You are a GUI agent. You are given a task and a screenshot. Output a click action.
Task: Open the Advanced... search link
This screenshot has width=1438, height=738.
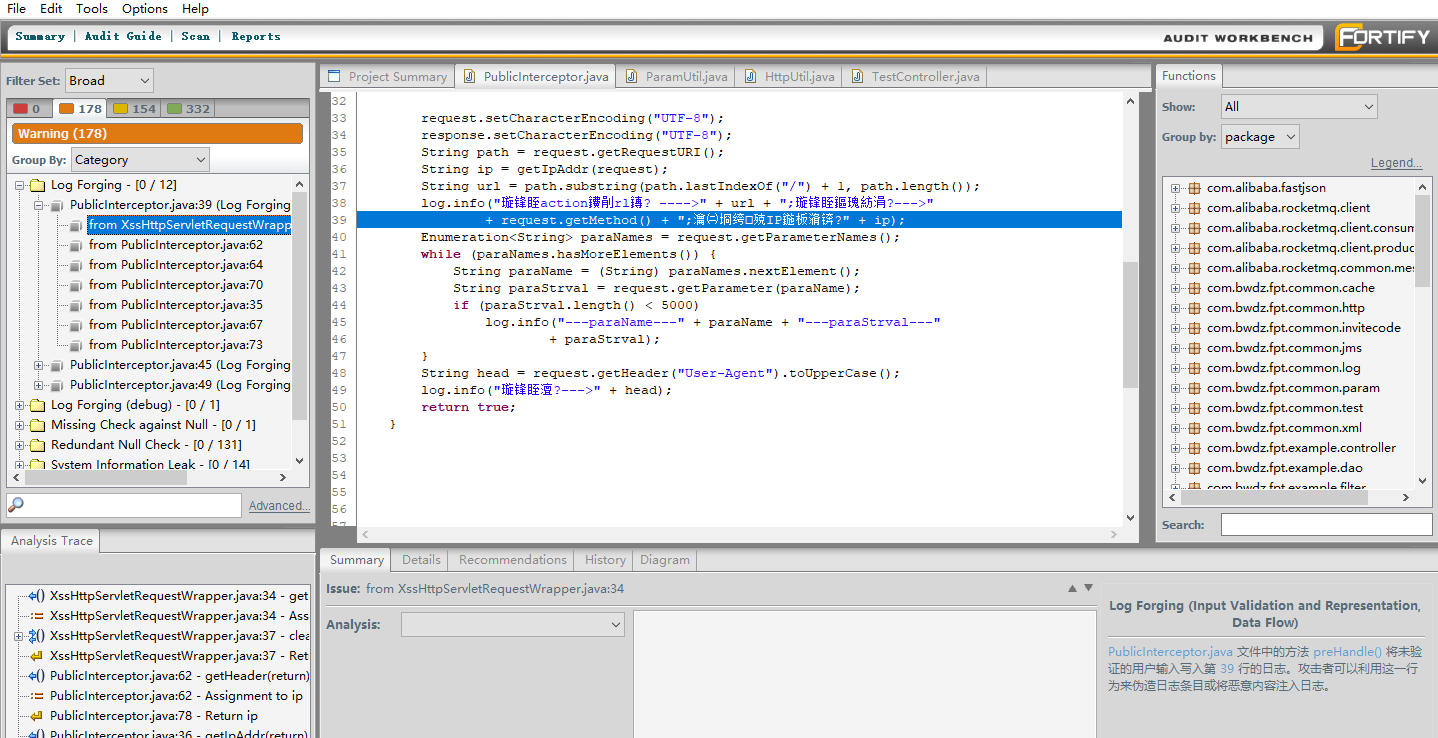279,506
